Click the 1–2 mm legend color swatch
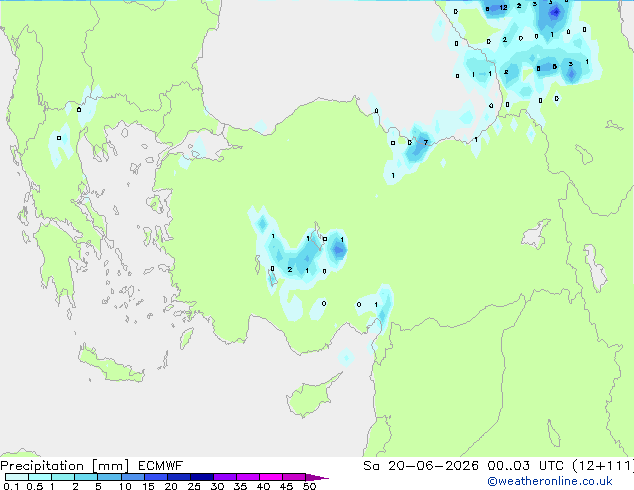The width and height of the screenshot is (634, 490). click(63, 477)
